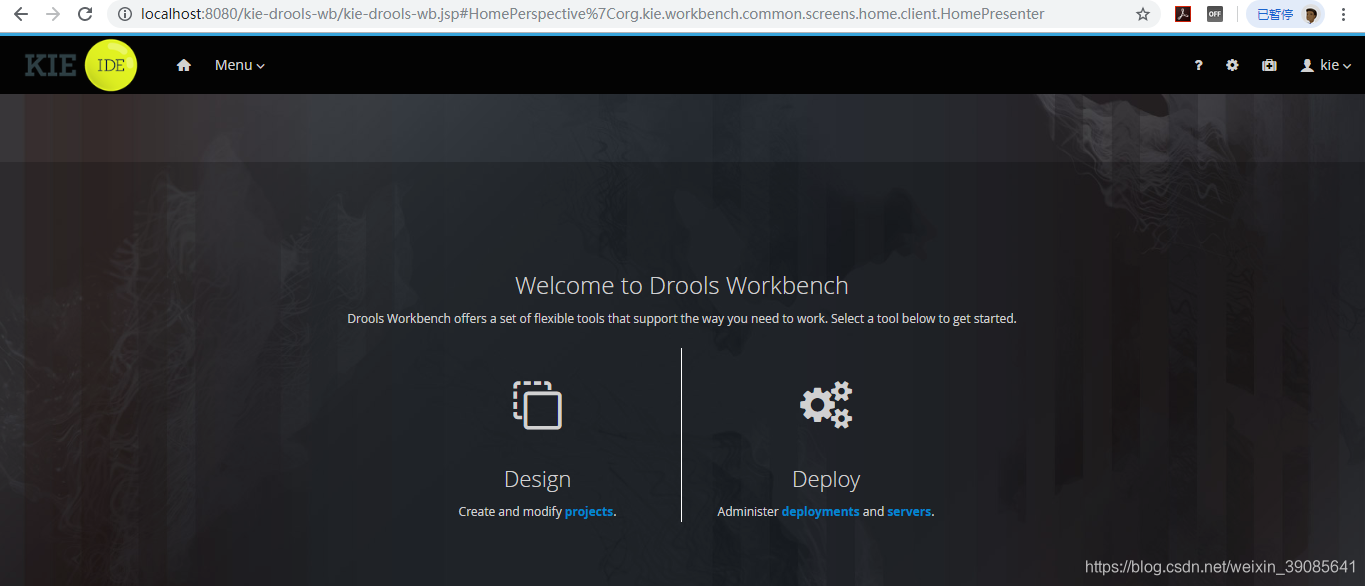Click the Design stacked squares icon
Image resolution: width=1365 pixels, height=586 pixels.
coord(538,405)
